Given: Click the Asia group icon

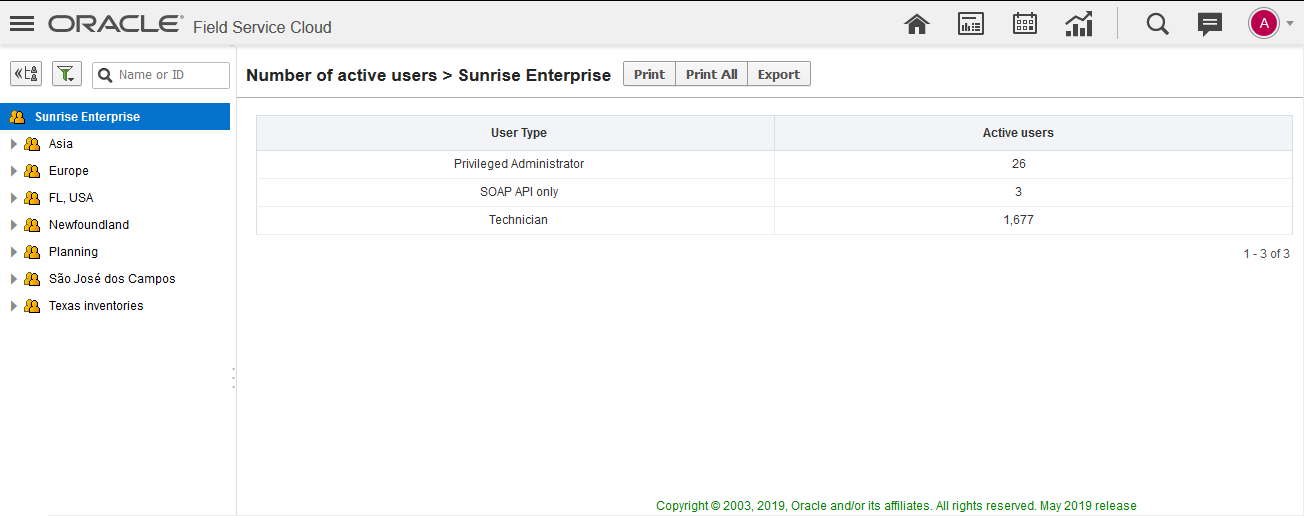Looking at the screenshot, I should (31, 144).
